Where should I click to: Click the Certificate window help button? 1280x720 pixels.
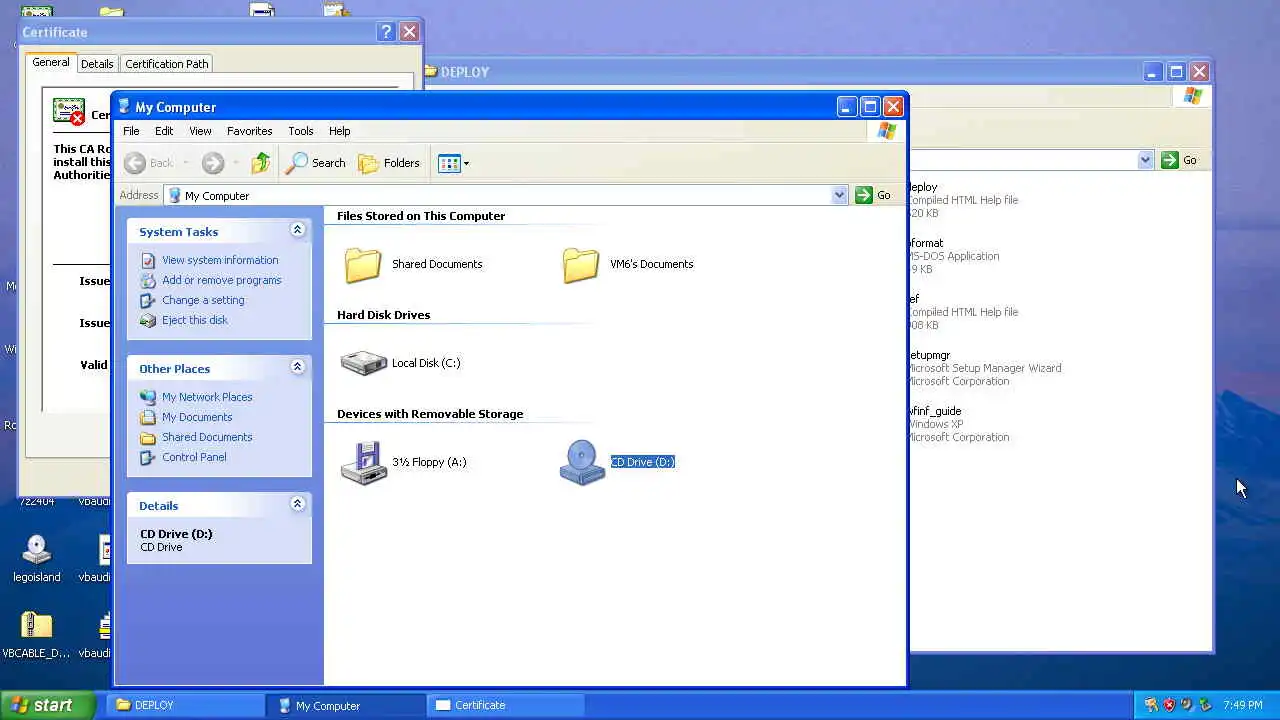click(x=386, y=32)
